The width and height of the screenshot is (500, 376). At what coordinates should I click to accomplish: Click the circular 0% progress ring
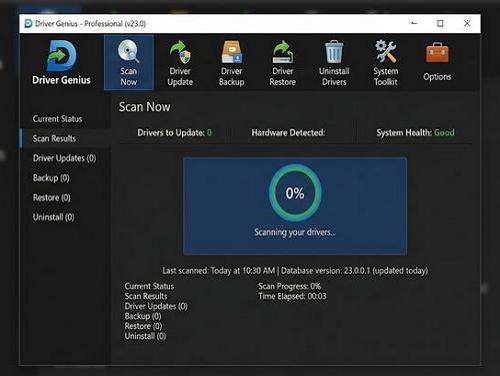[295, 193]
